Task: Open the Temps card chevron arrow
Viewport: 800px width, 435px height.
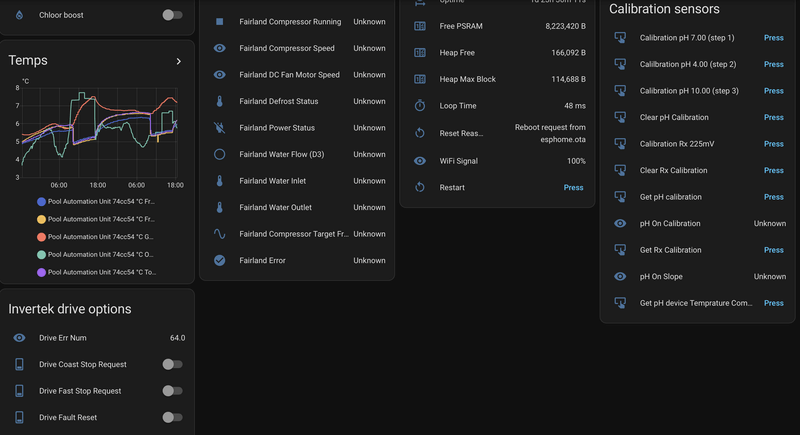Action: coord(179,61)
